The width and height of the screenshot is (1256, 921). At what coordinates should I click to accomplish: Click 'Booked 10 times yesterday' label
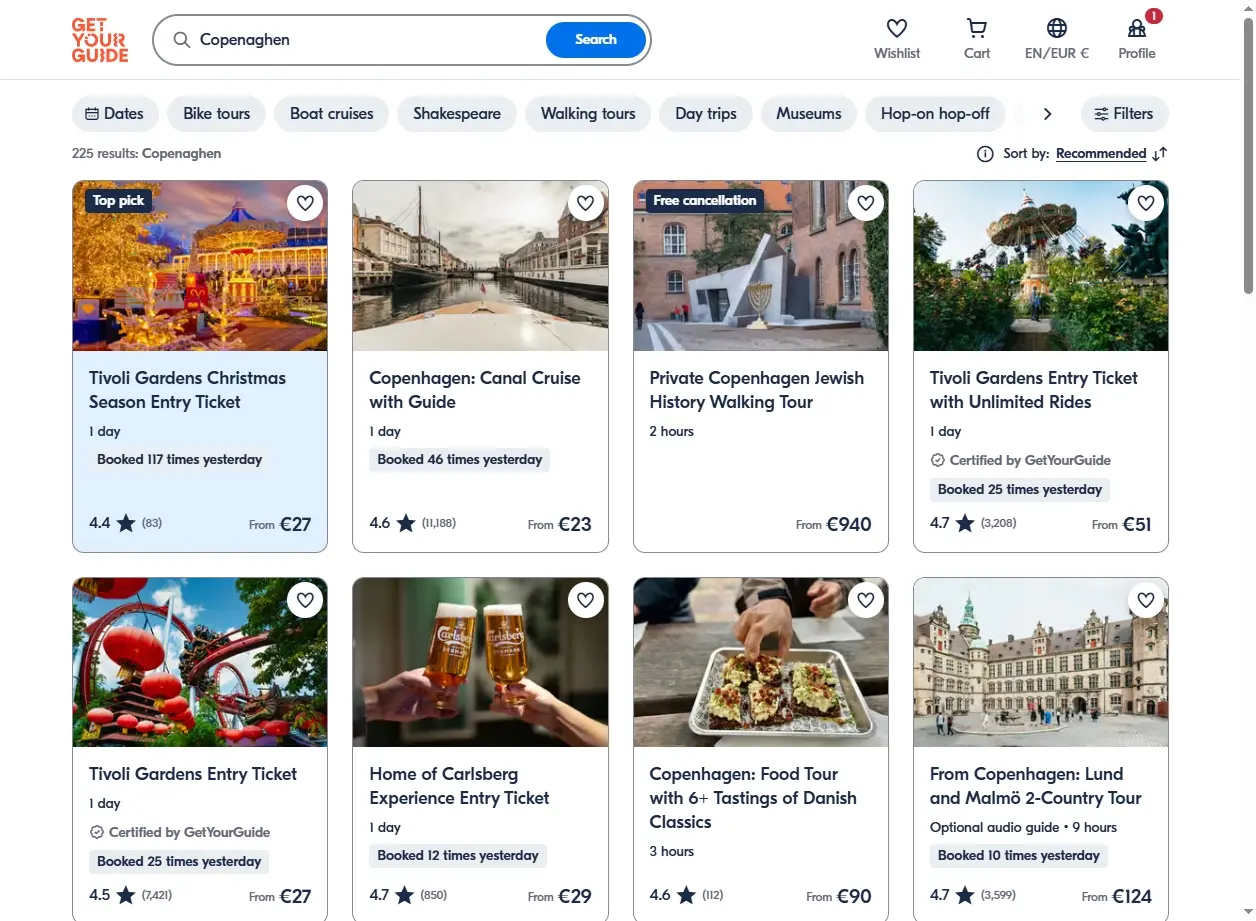pyautogui.click(x=1019, y=856)
